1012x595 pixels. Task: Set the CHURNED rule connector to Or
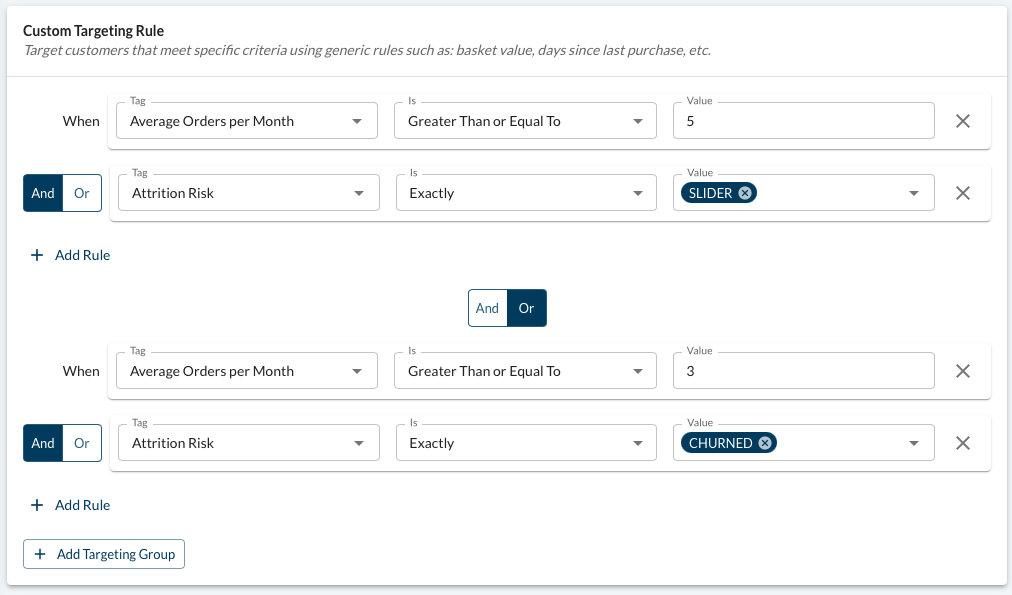click(x=82, y=443)
